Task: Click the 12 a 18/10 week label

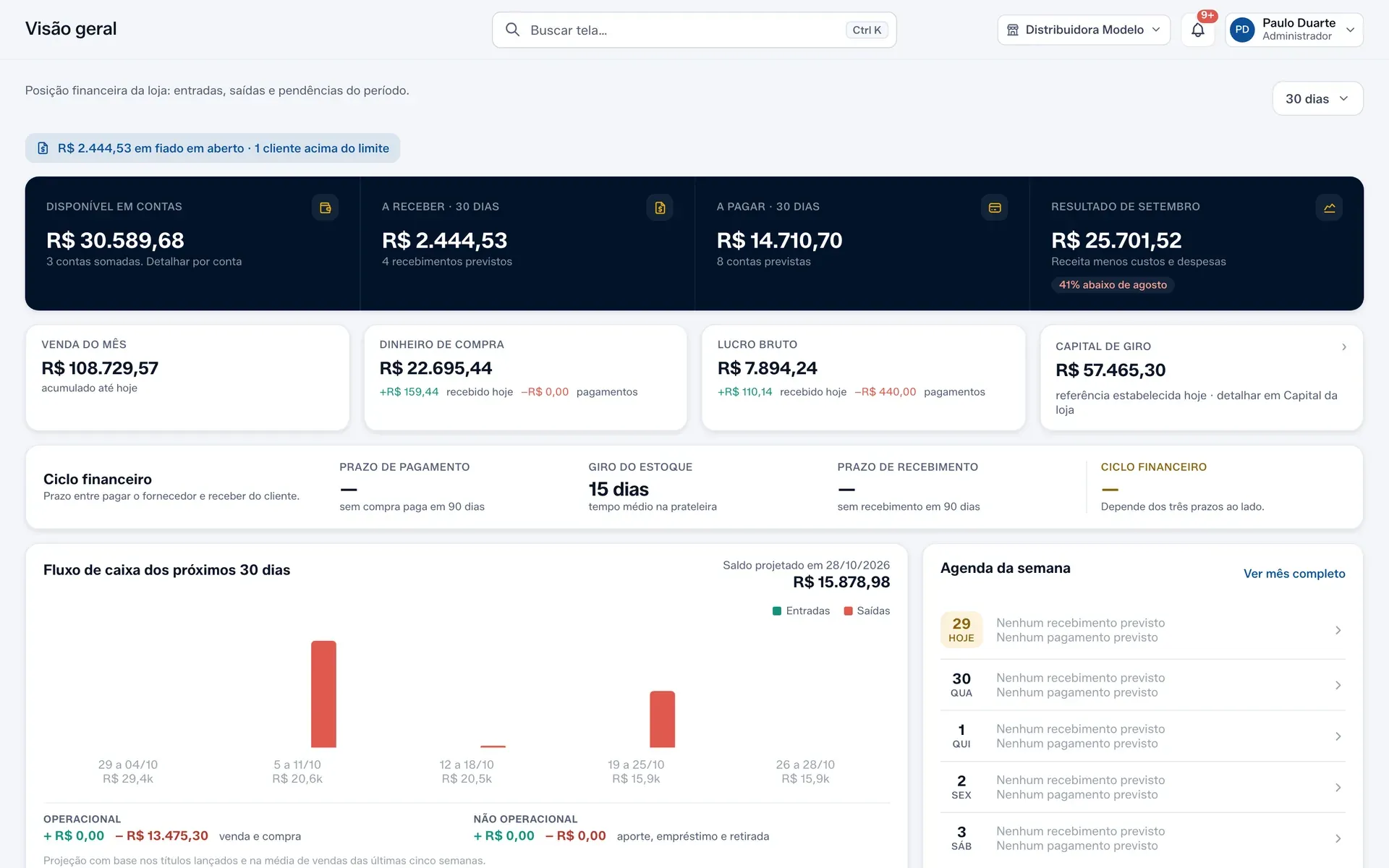Action: click(x=467, y=765)
